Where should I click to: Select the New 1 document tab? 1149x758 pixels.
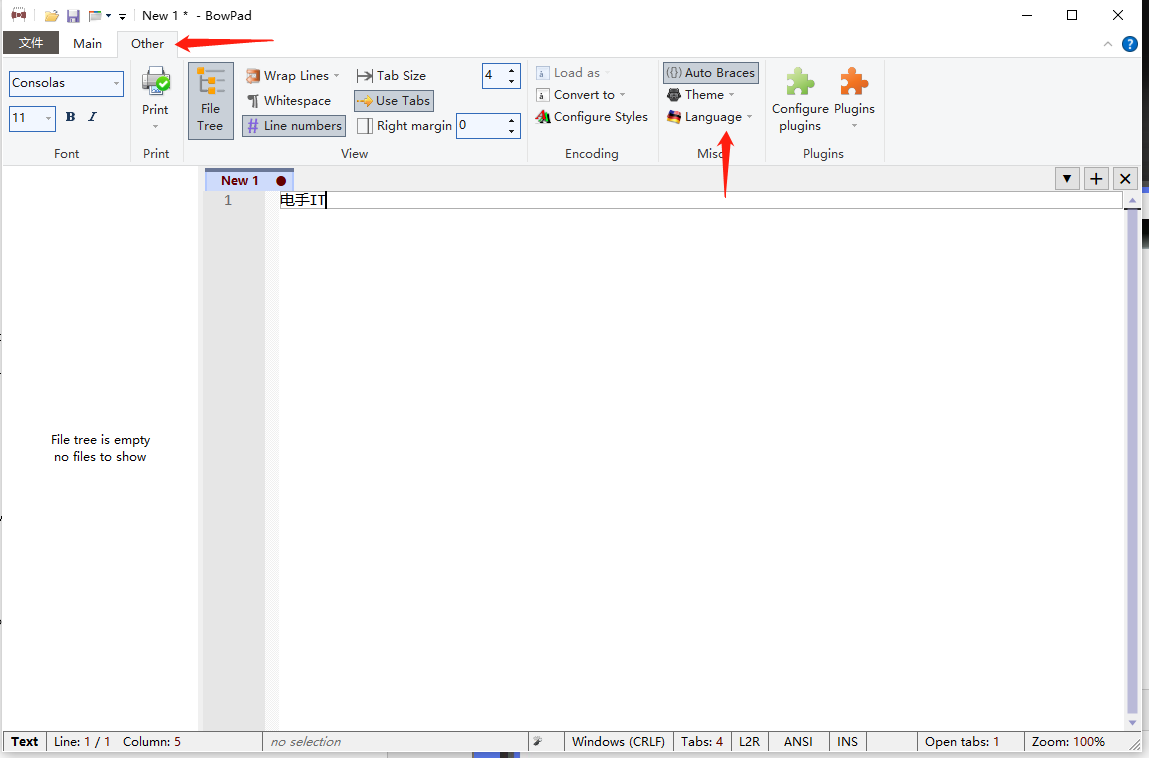tap(240, 181)
